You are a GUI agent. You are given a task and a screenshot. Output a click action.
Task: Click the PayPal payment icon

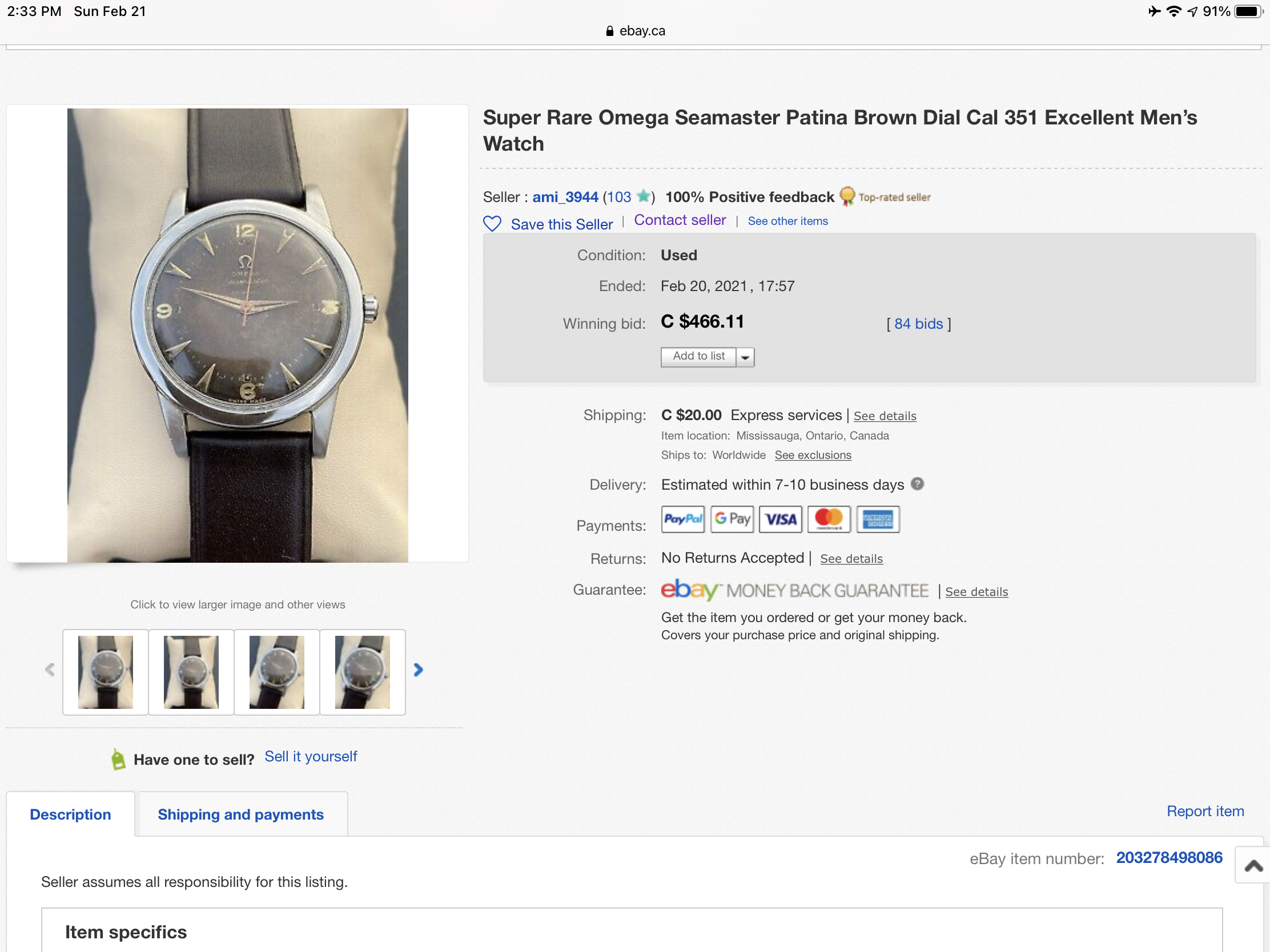point(682,519)
